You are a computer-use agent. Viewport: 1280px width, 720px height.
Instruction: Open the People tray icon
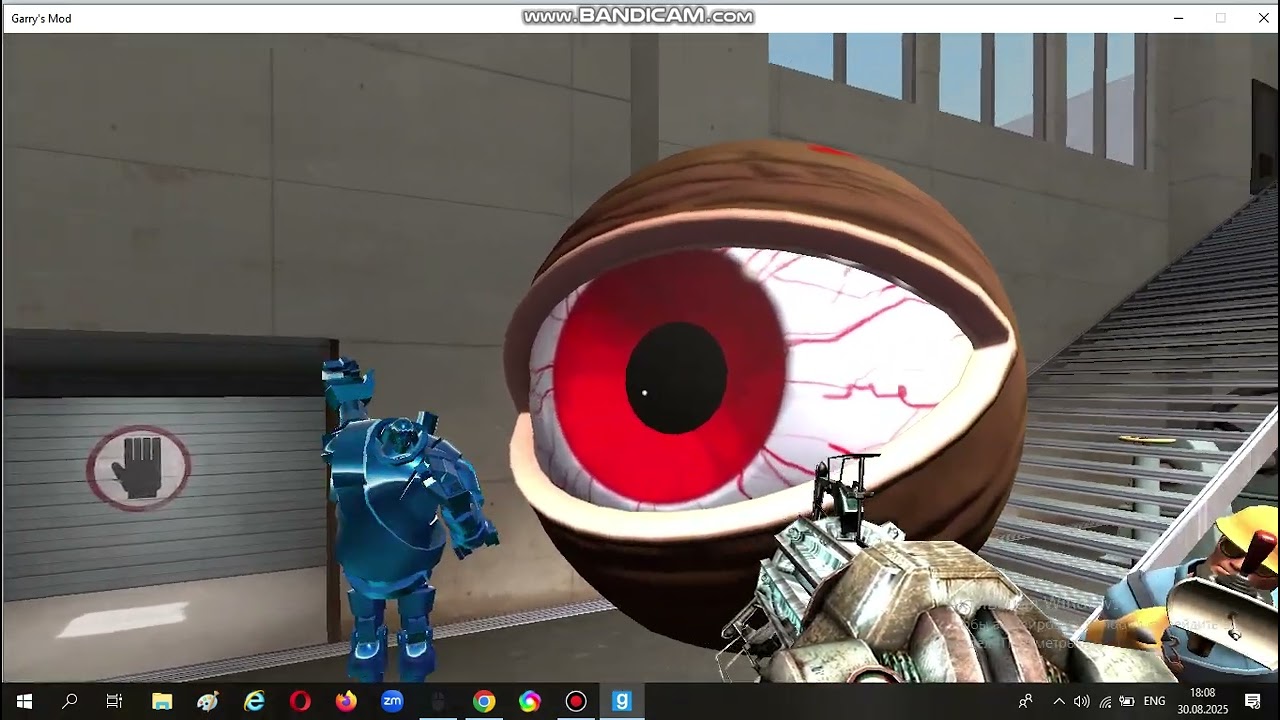[x=1026, y=701]
